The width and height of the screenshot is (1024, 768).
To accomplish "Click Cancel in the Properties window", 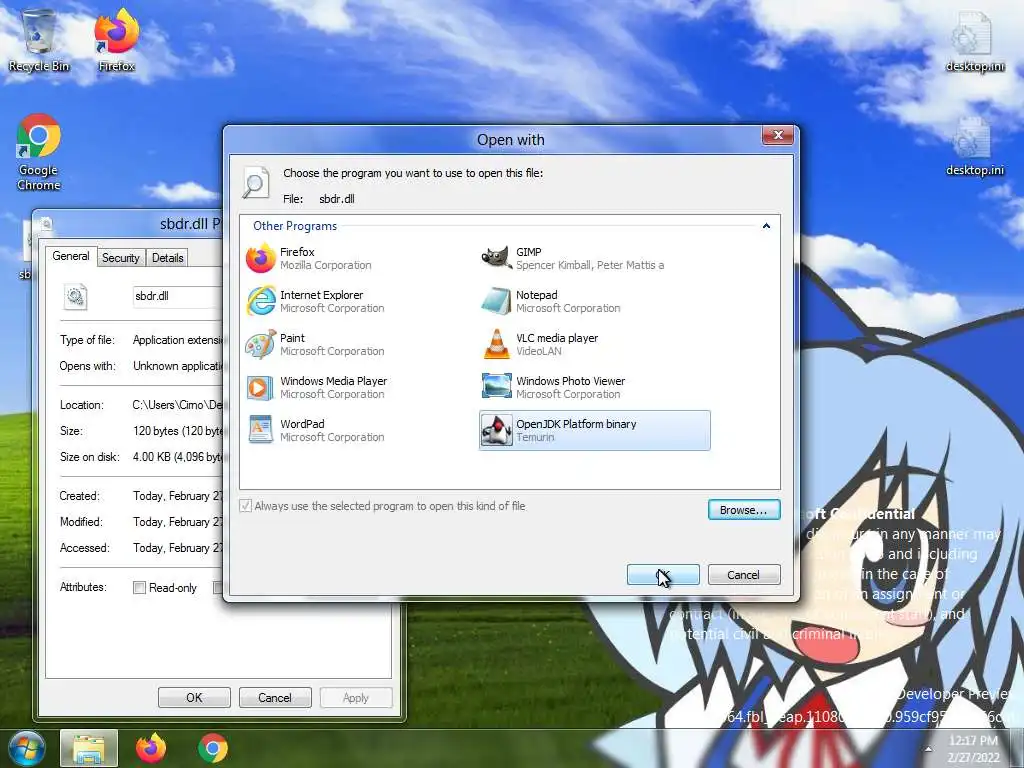I will tap(275, 697).
